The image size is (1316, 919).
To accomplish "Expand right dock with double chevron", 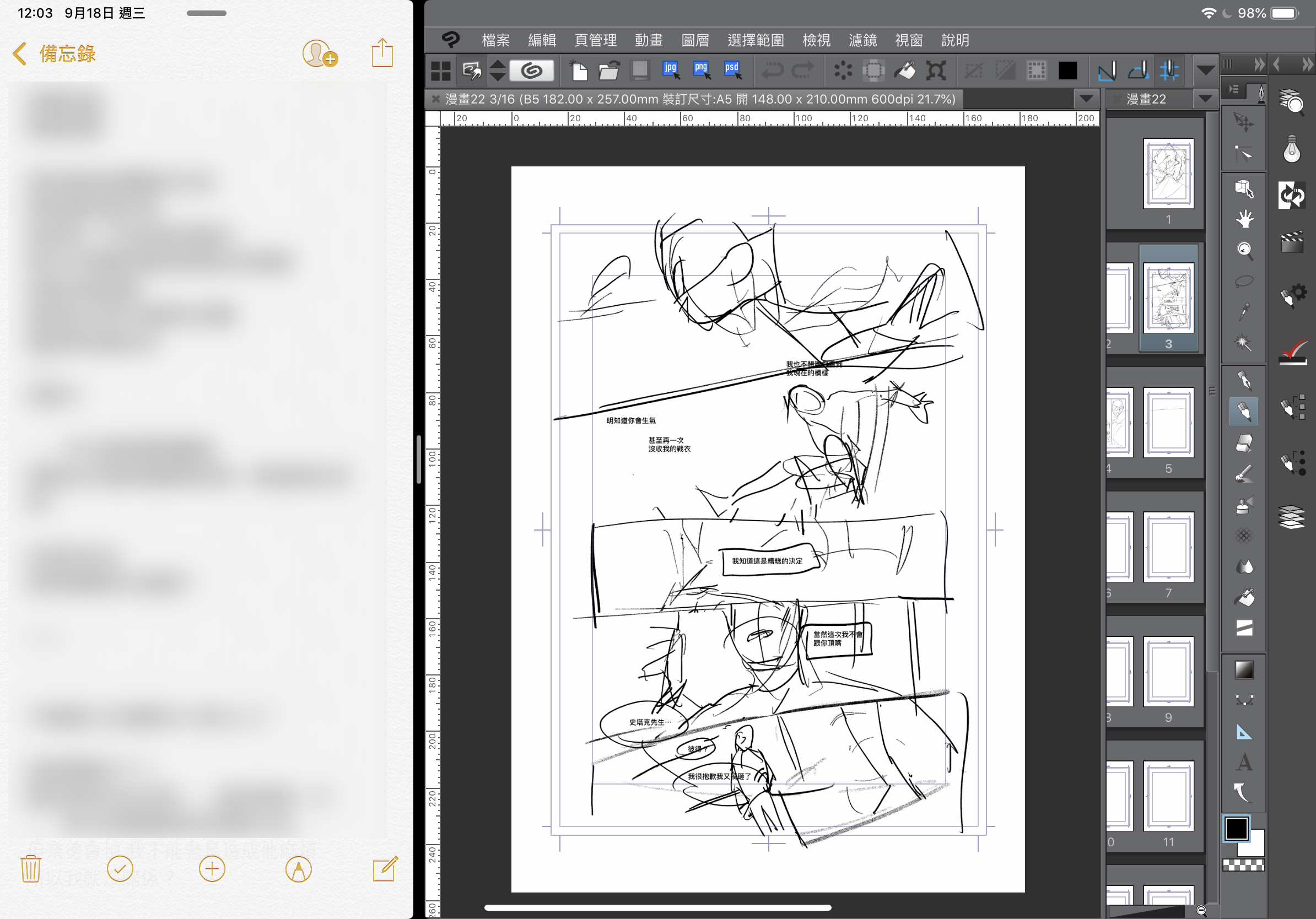I will (x=1307, y=63).
